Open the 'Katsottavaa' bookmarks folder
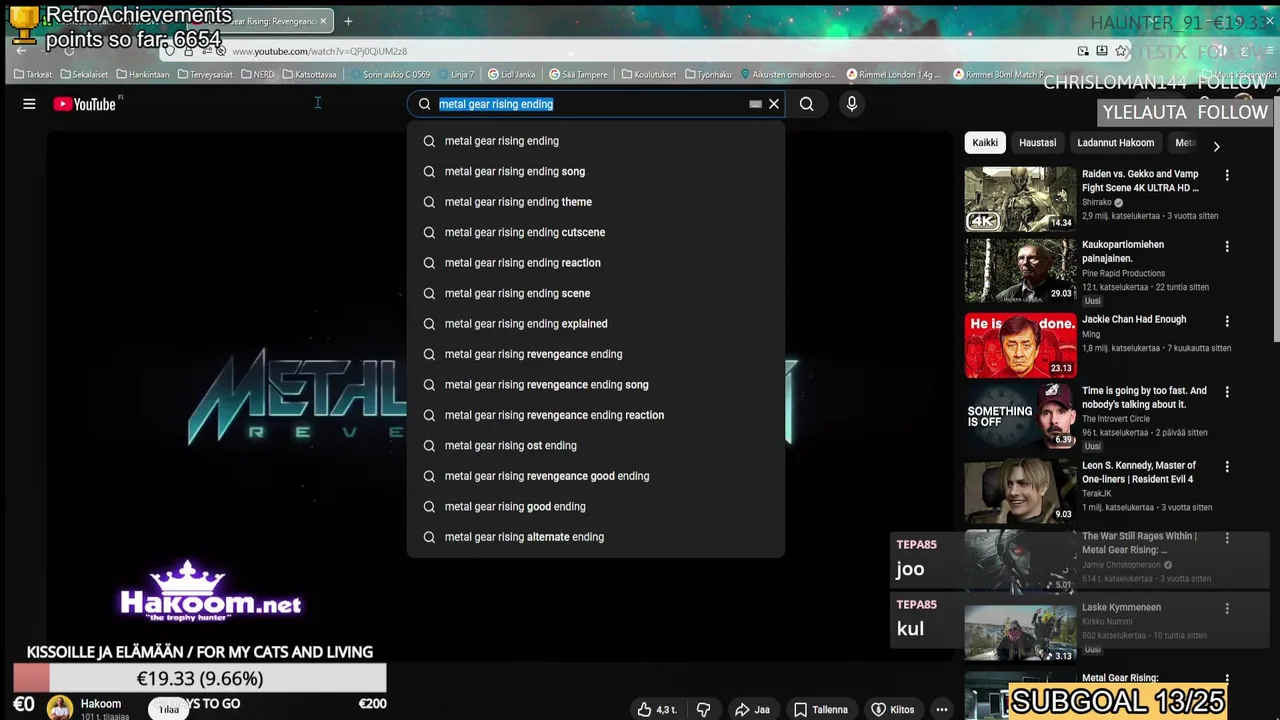1280x720 pixels. (310, 74)
